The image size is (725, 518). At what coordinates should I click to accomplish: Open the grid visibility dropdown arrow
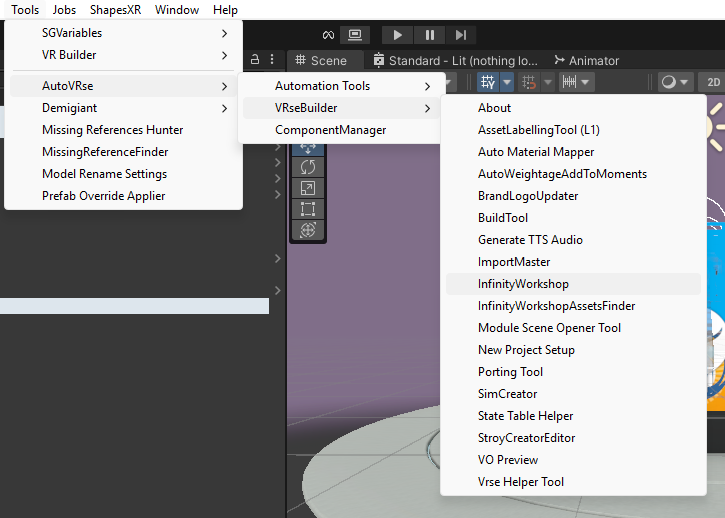(x=507, y=82)
